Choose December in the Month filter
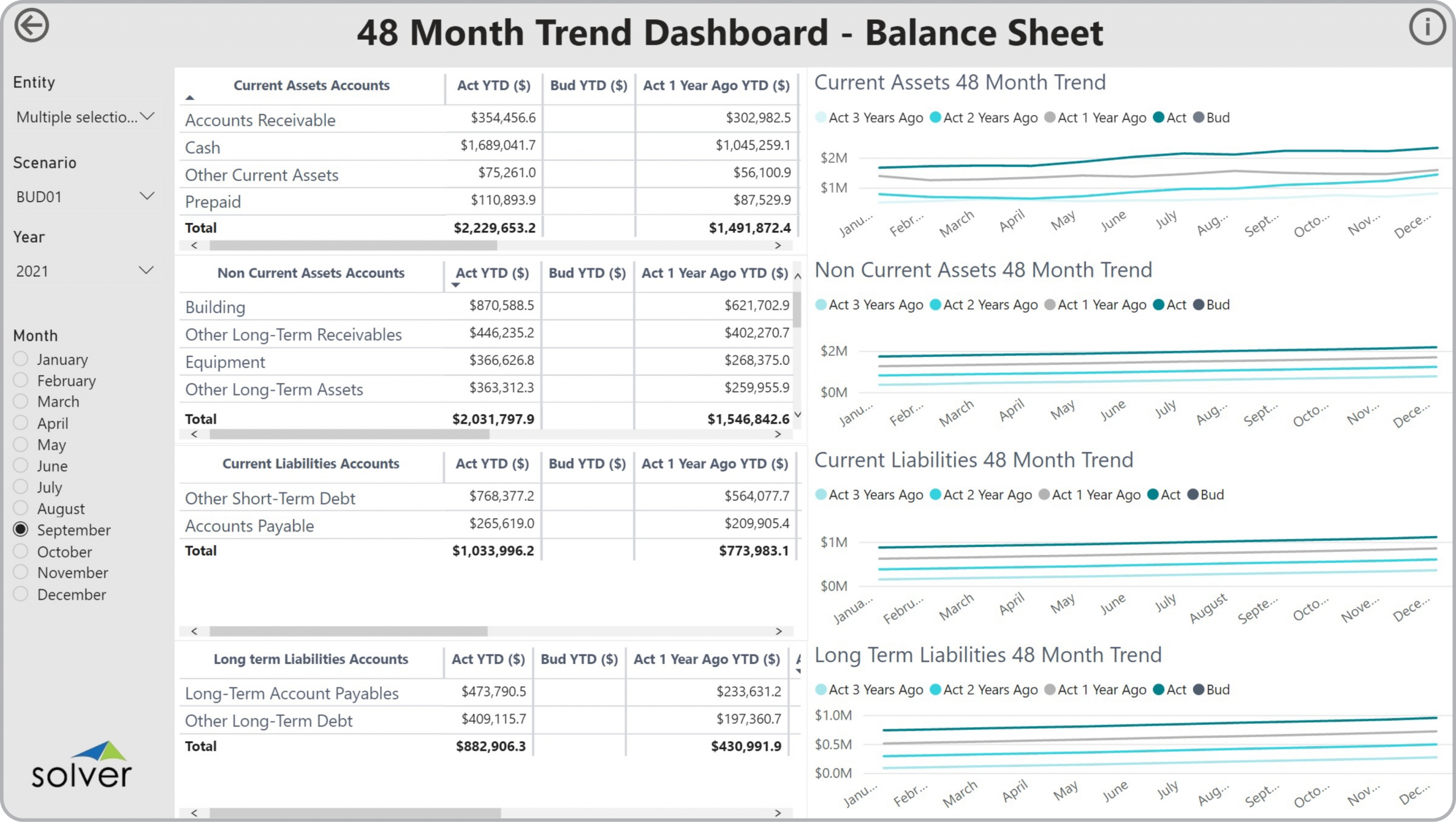This screenshot has width=1456, height=822. click(21, 594)
